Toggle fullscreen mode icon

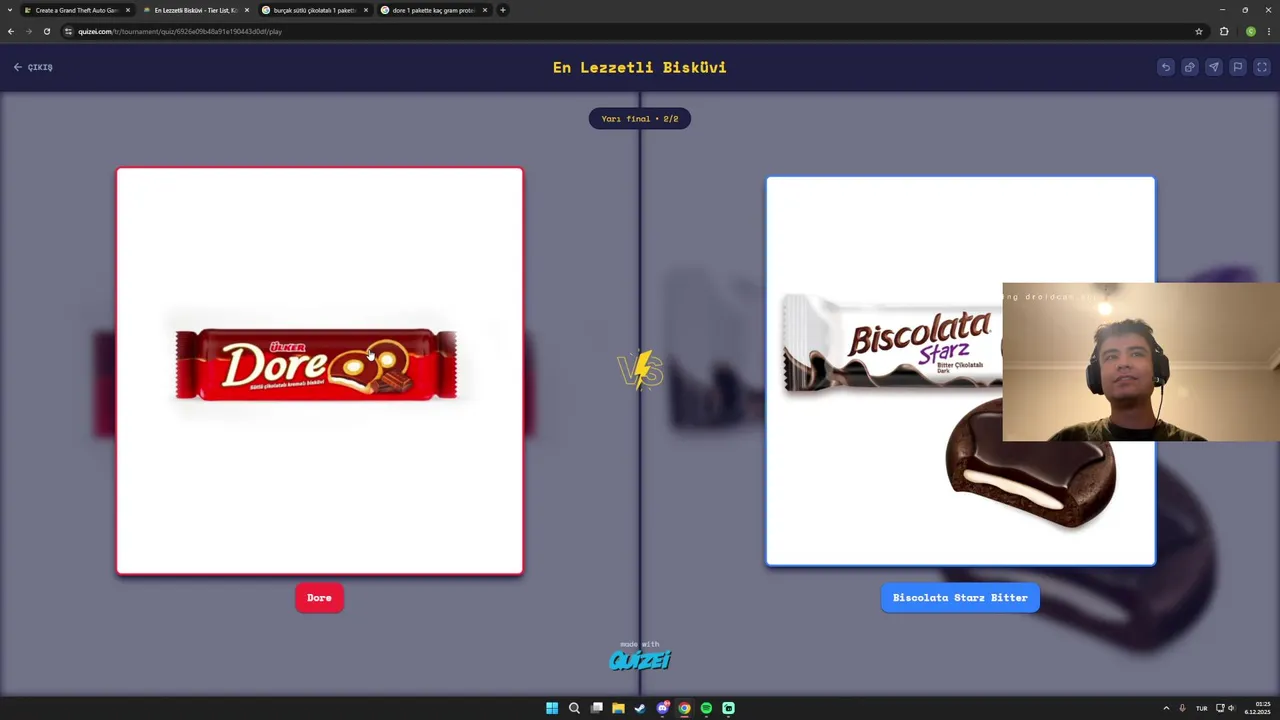pyautogui.click(x=1262, y=67)
